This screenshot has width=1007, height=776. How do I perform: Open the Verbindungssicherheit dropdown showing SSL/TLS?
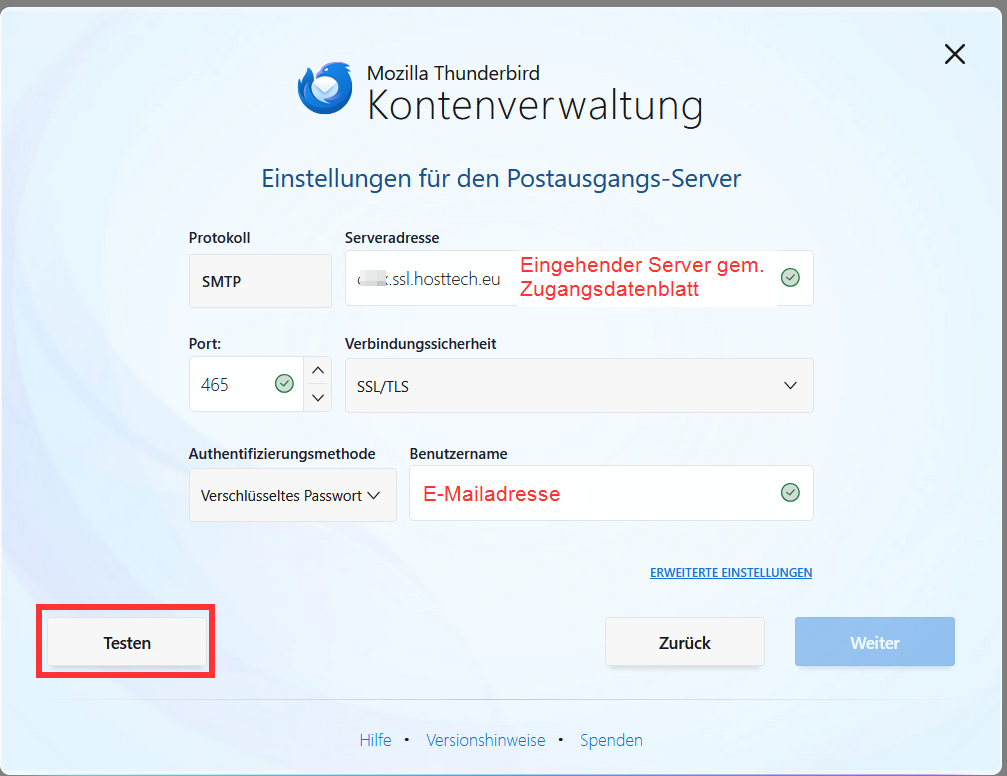pos(578,385)
